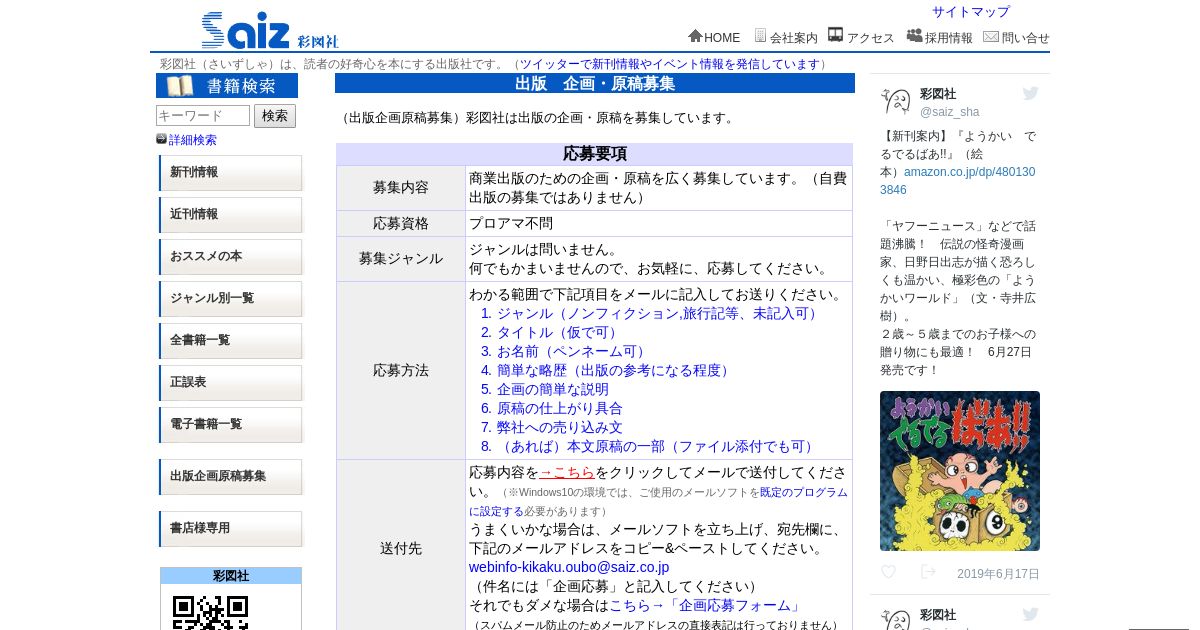
Task: Click the アクセス train icon
Action: point(836,35)
